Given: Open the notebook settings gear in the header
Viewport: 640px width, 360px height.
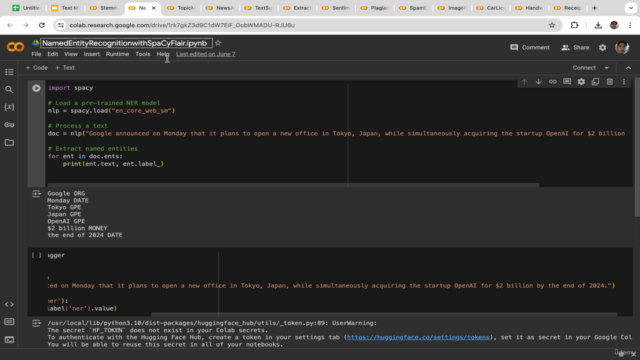Looking at the screenshot, I should (602, 48).
